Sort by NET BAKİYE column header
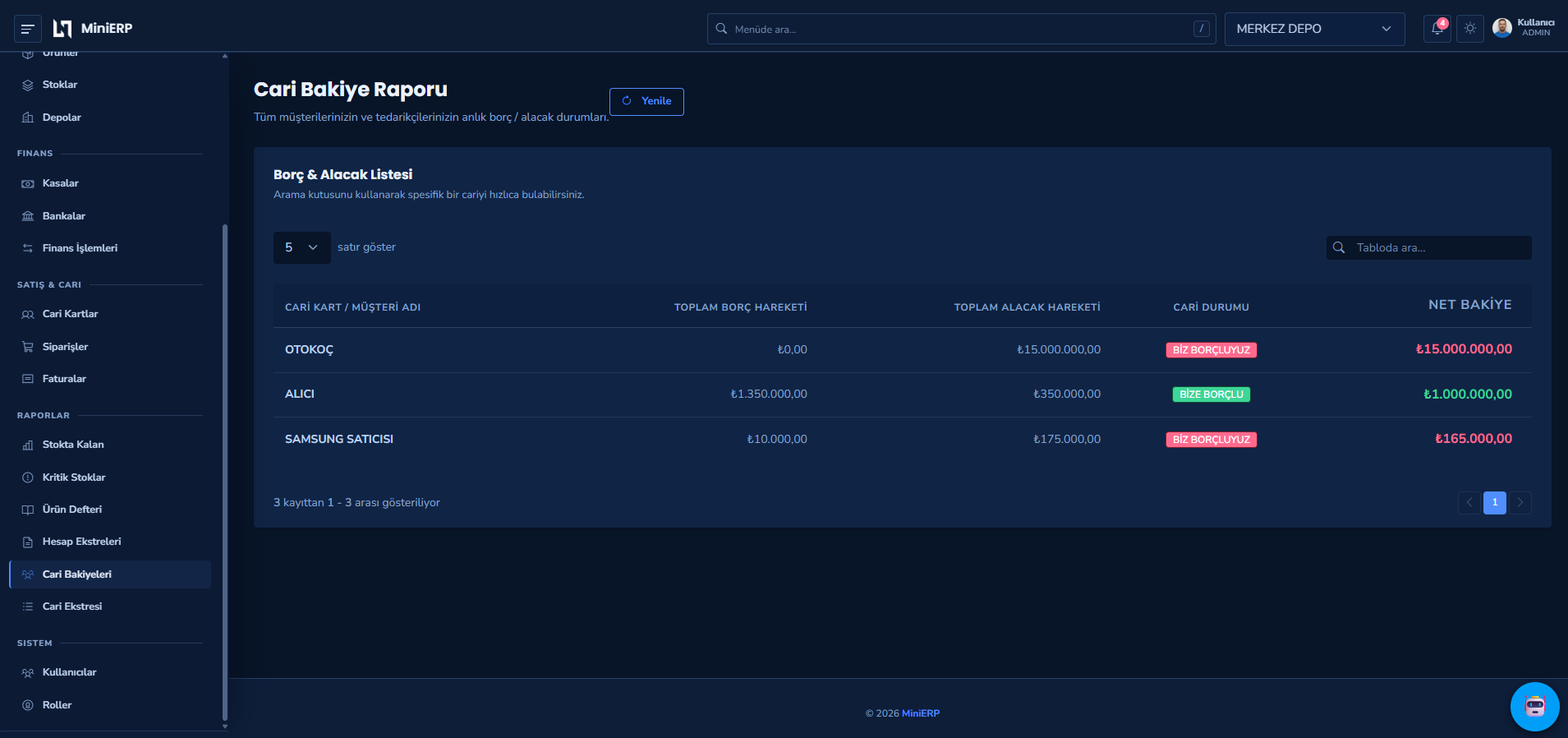This screenshot has height=738, width=1568. pyautogui.click(x=1469, y=305)
